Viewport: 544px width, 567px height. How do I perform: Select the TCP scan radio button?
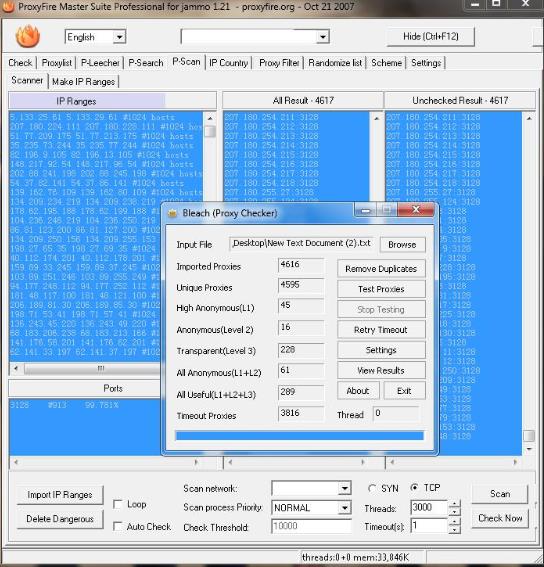tap(415, 487)
